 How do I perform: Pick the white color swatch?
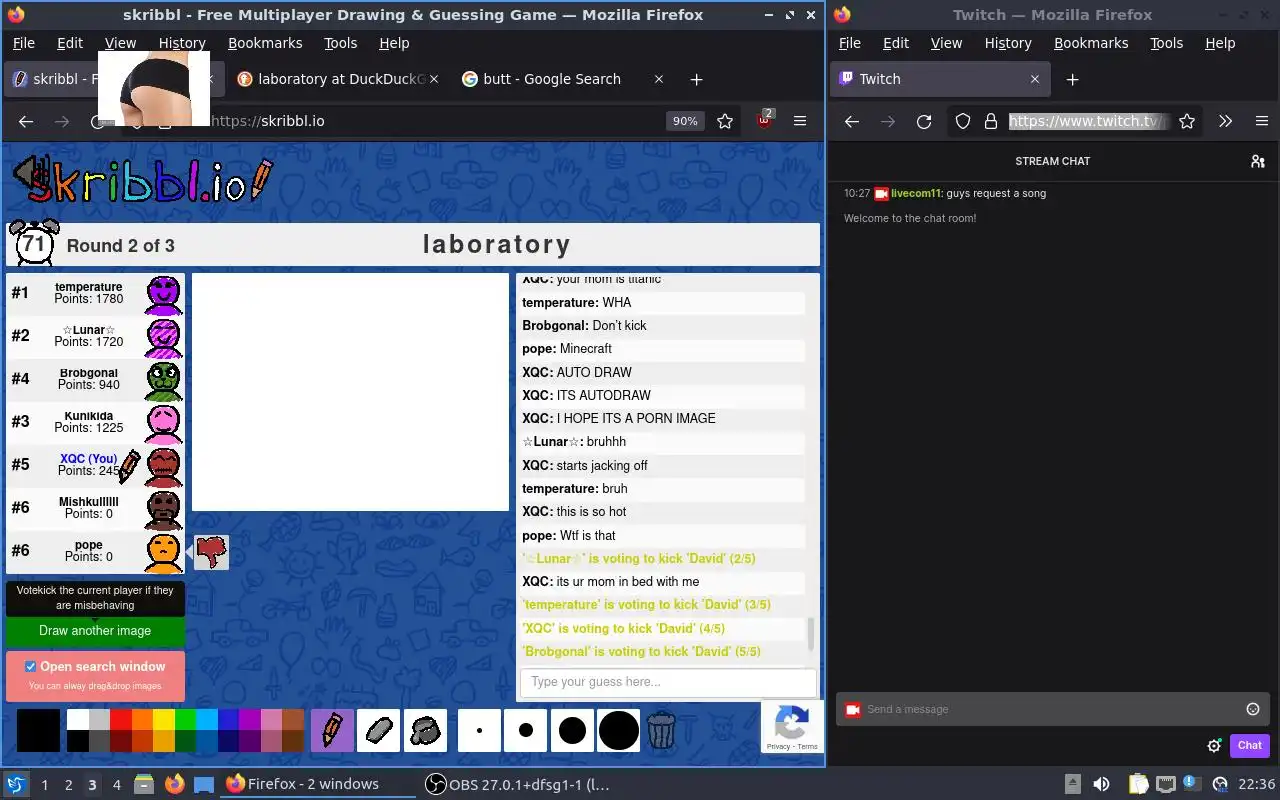click(x=78, y=720)
